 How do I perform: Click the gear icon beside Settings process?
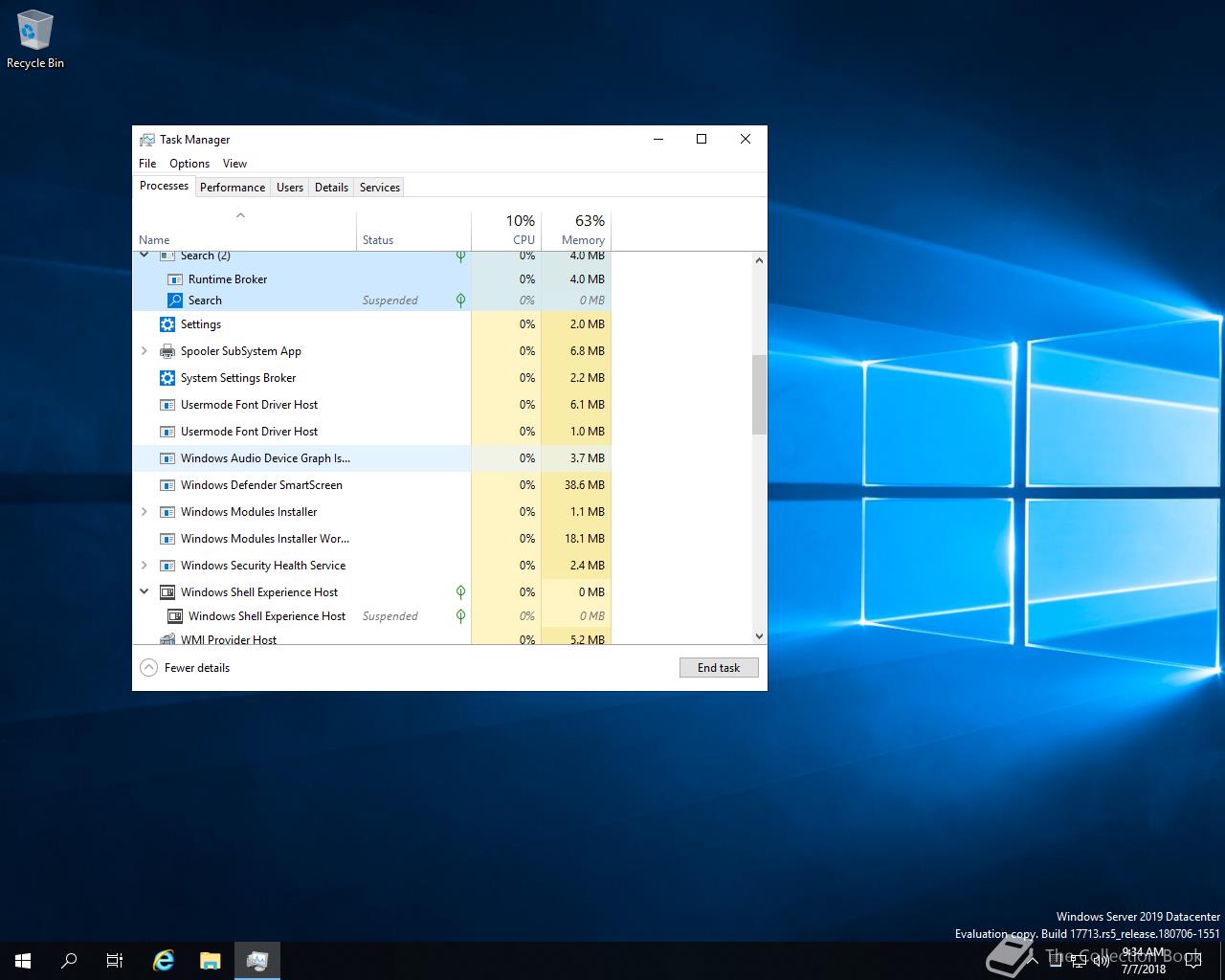tap(167, 324)
